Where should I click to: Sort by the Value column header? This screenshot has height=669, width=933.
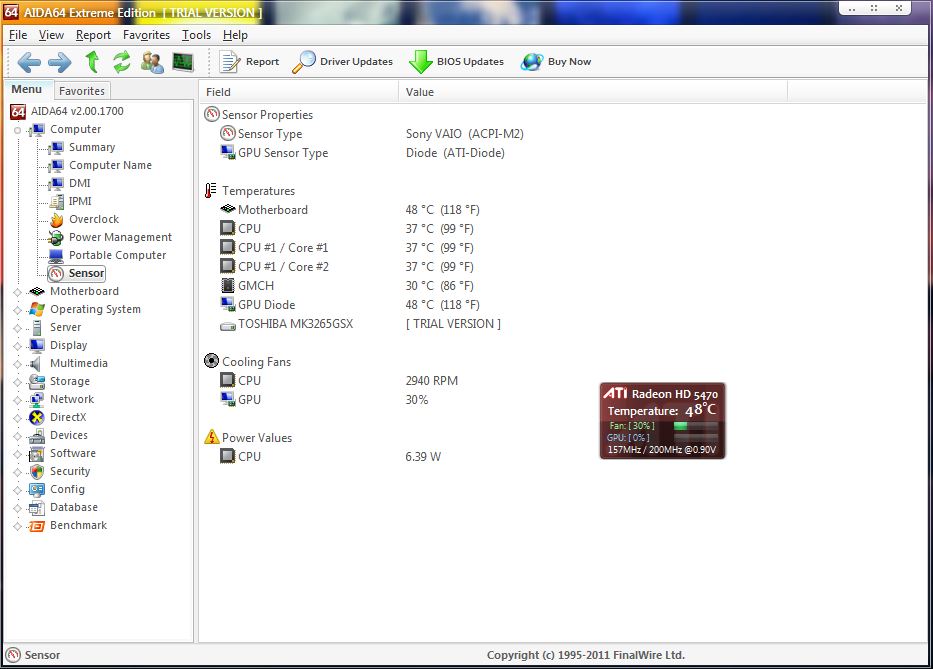(x=592, y=92)
